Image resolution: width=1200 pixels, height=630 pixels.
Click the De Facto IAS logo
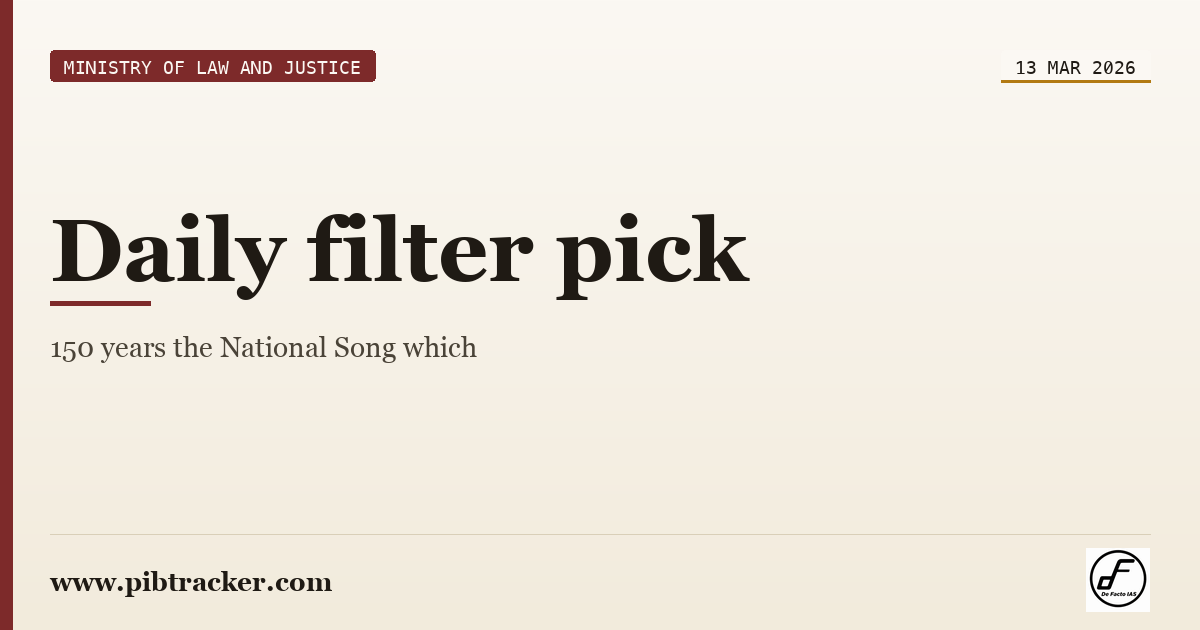pyautogui.click(x=1118, y=580)
